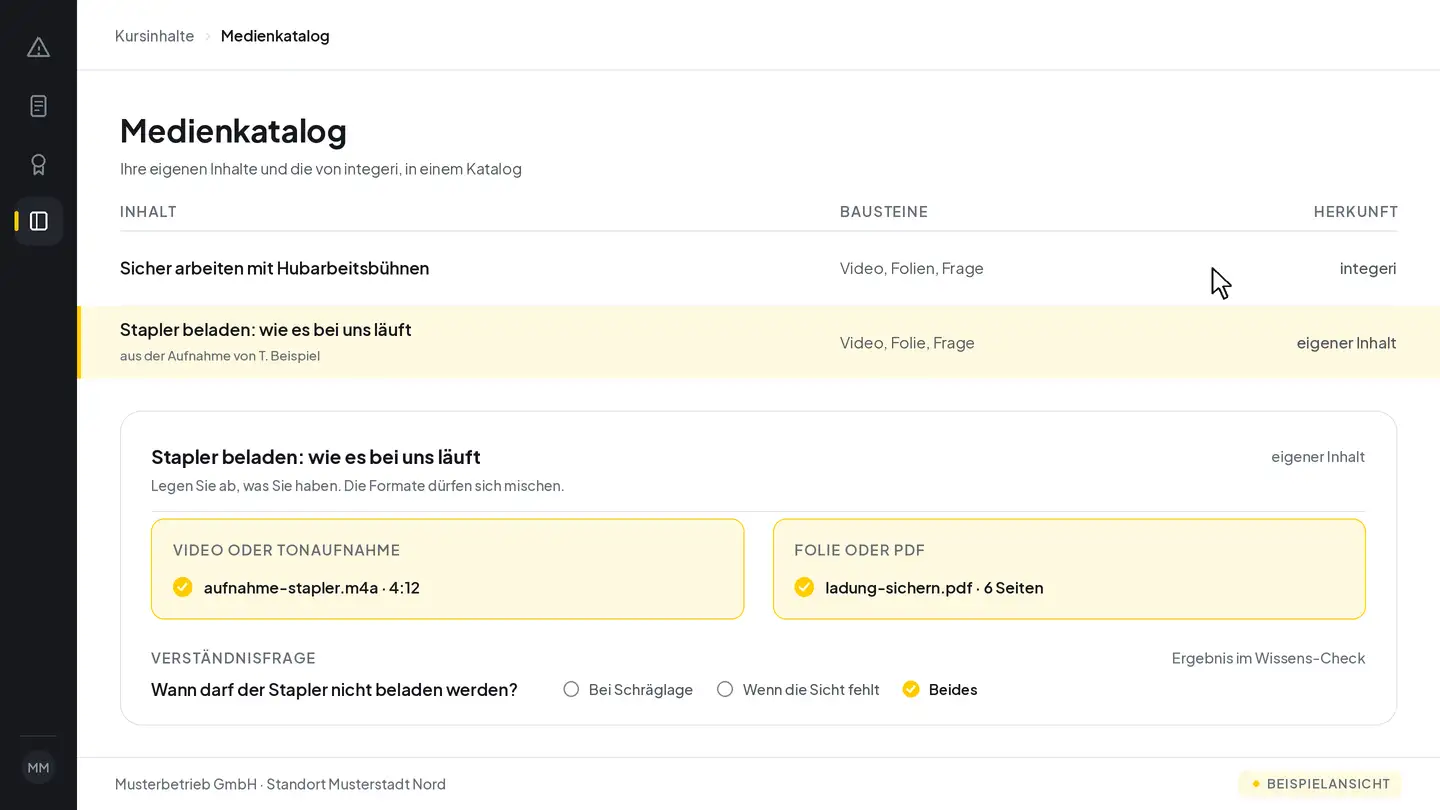Screen dimensions: 1440x810
Task: Collapse the 'Stapler beladen' highlighted row
Action: point(759,342)
